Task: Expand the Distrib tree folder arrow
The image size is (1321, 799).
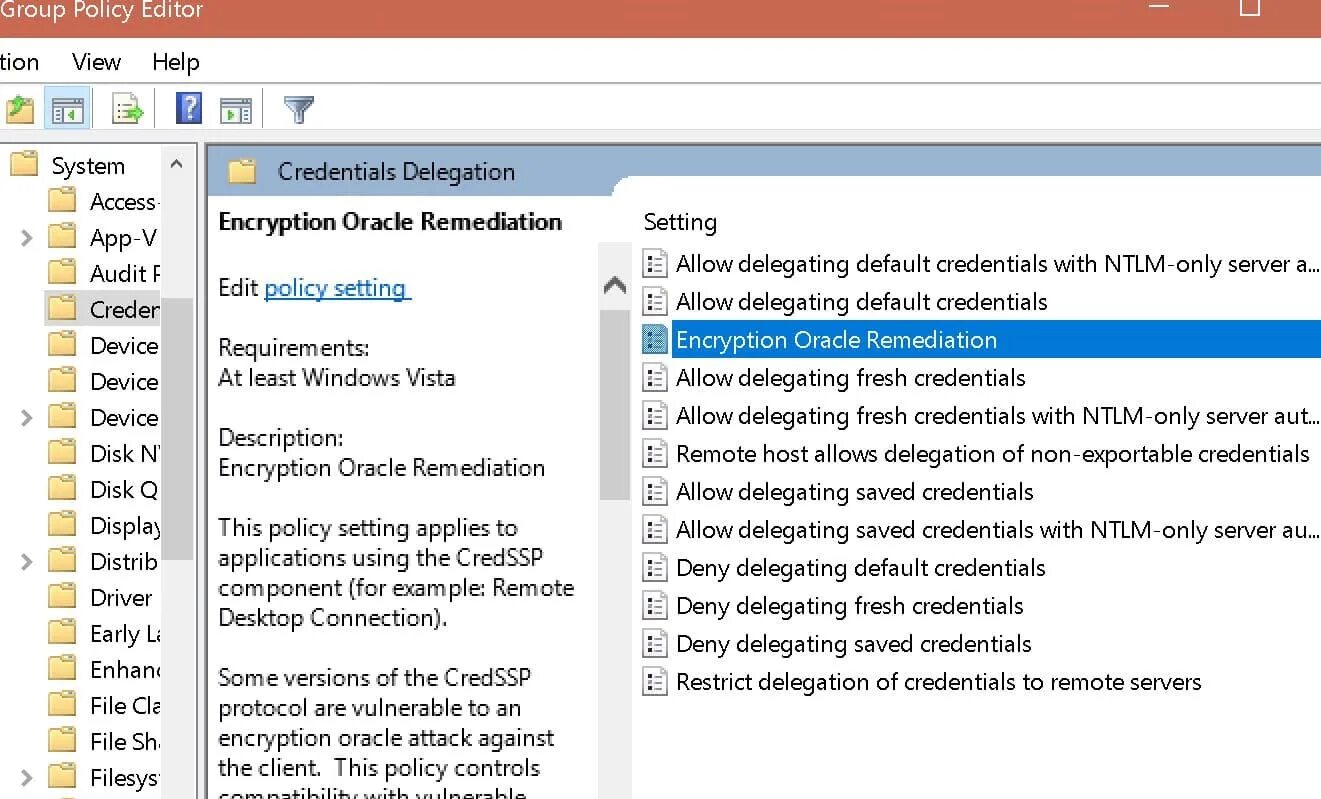Action: [27, 562]
